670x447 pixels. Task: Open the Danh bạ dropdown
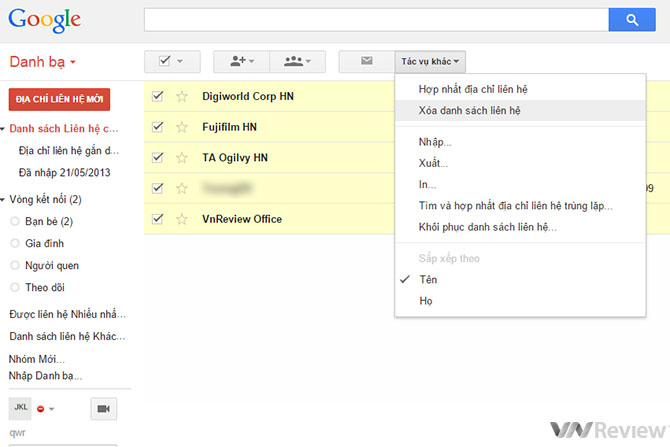[42, 62]
